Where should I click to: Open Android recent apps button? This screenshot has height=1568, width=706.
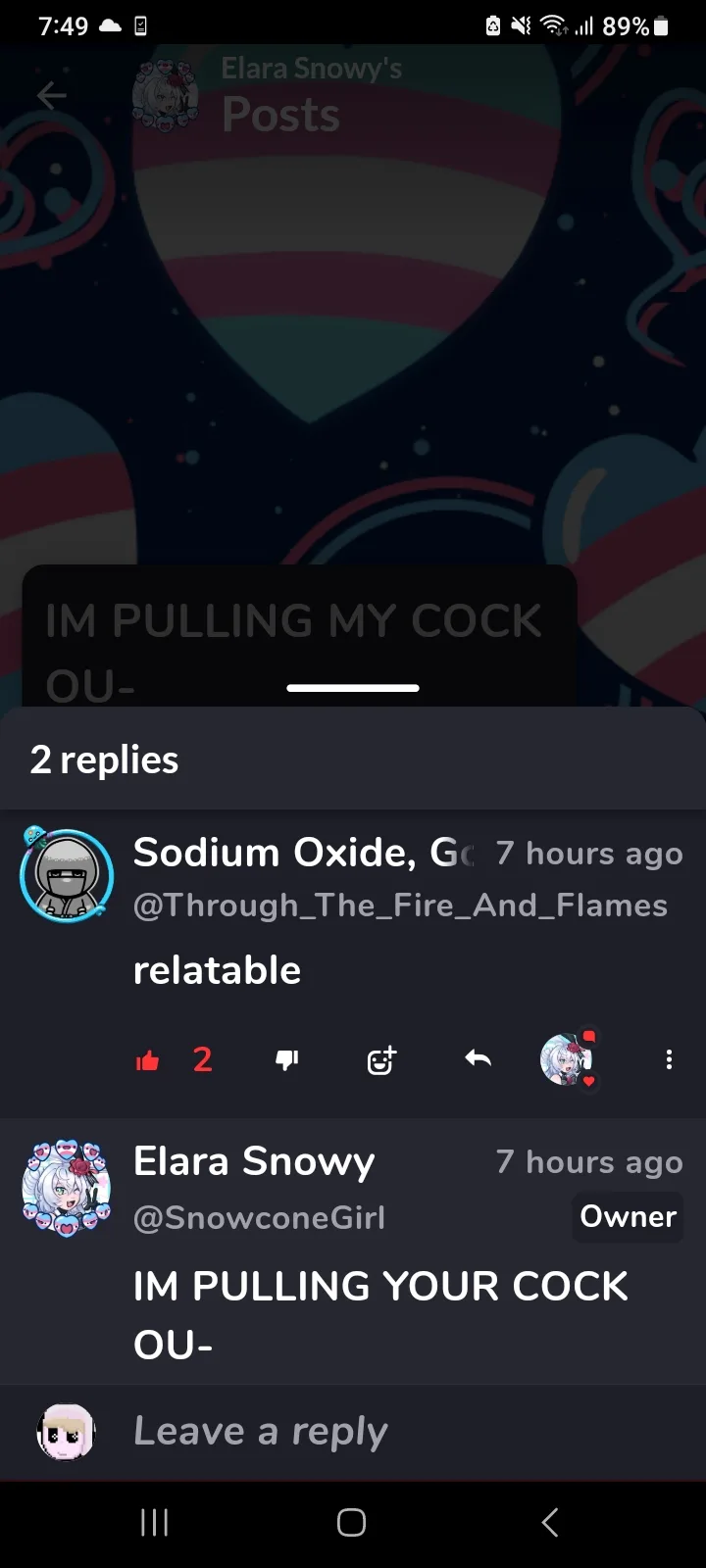(x=154, y=1522)
